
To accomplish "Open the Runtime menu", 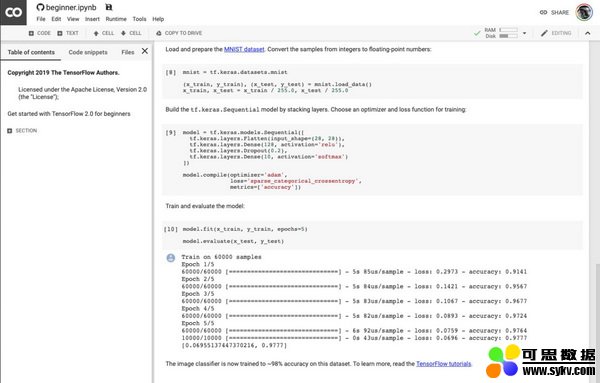I will [116, 19].
